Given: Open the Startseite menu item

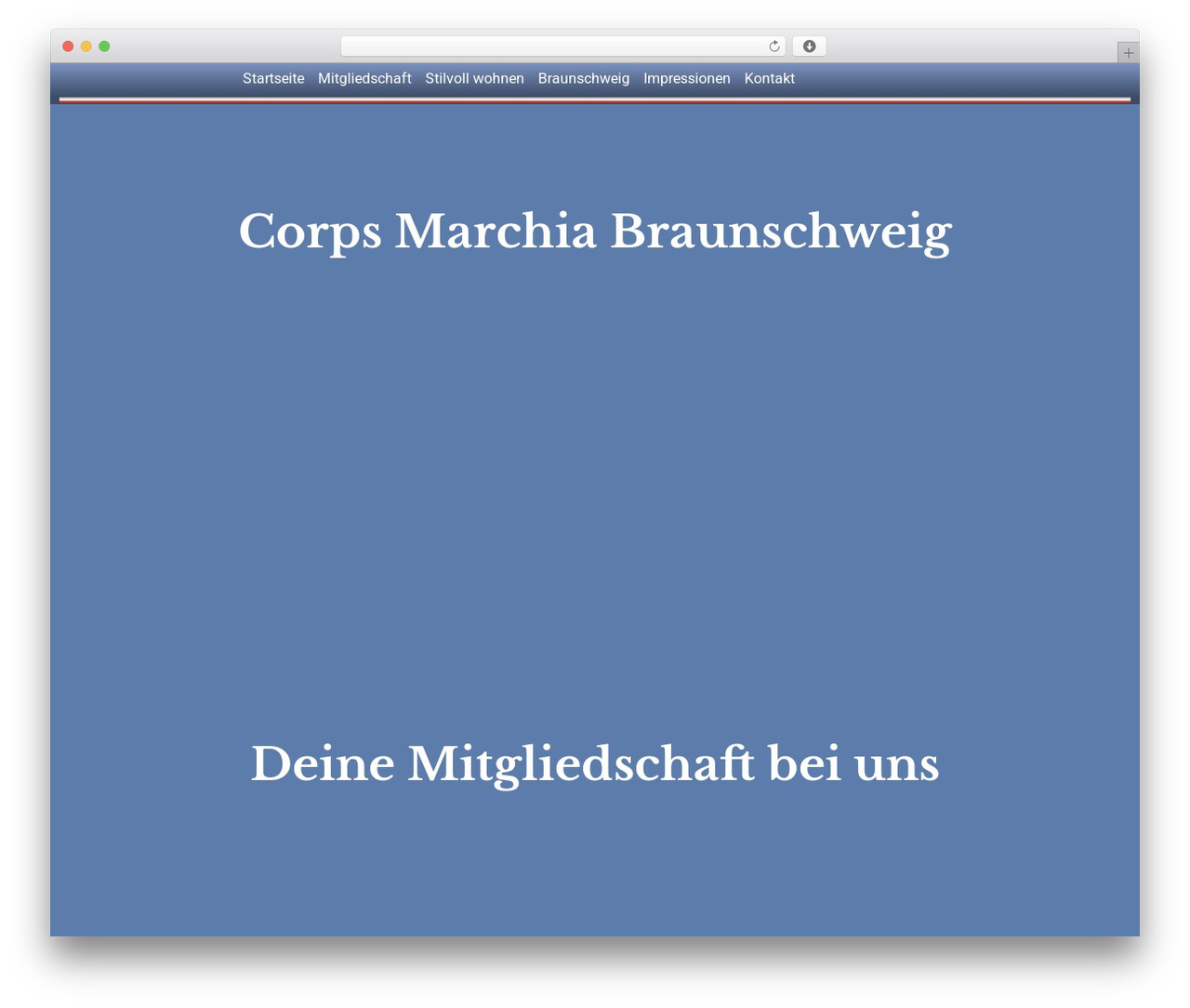Looking at the screenshot, I should point(273,79).
